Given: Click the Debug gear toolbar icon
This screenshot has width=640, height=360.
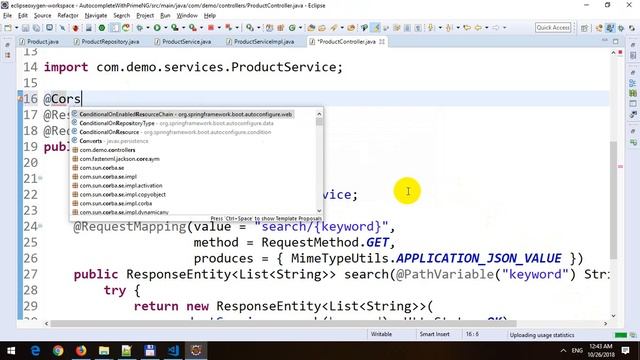Looking at the screenshot, I should tap(140, 28).
